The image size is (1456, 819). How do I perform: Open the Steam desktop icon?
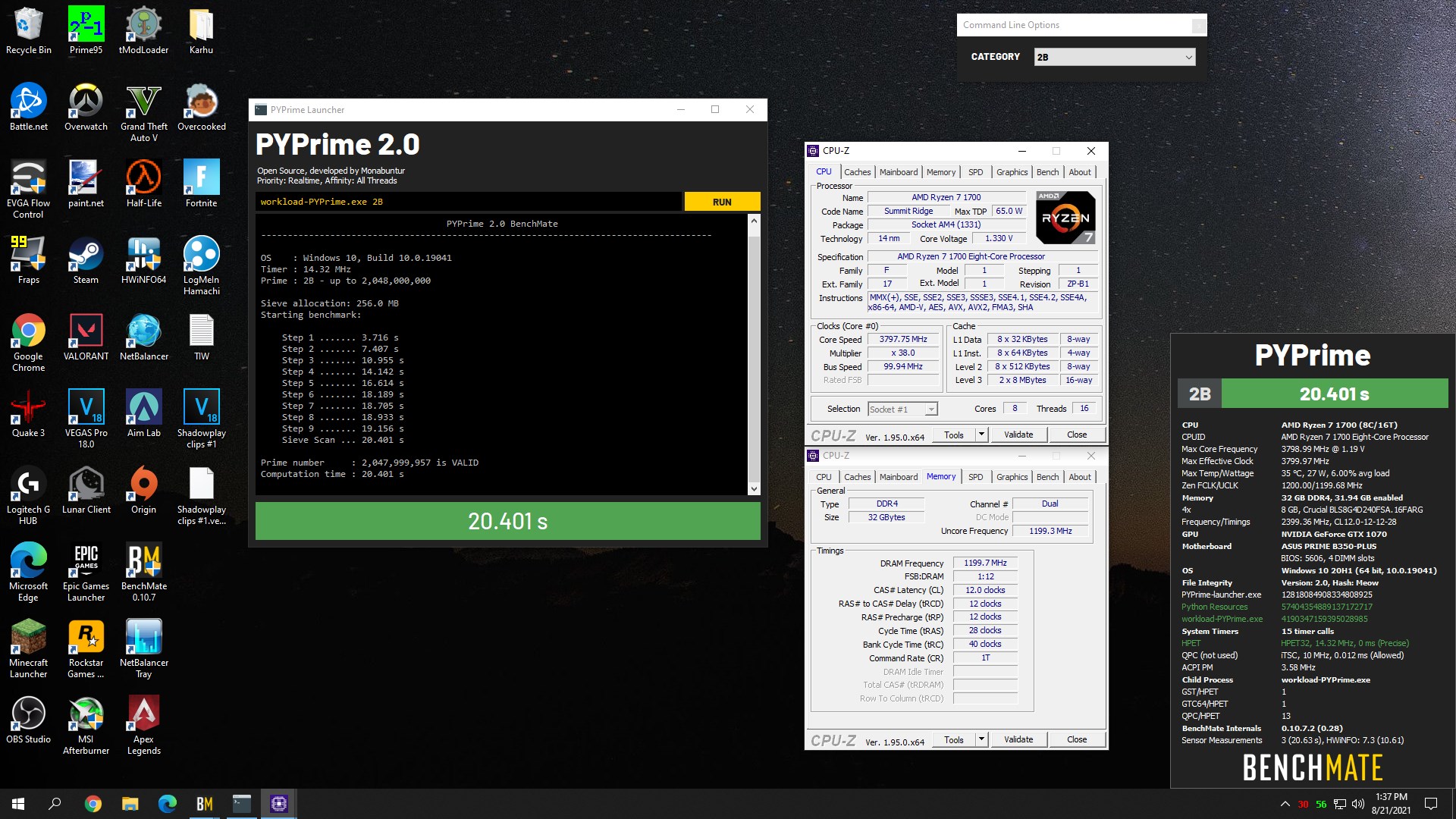[x=86, y=260]
